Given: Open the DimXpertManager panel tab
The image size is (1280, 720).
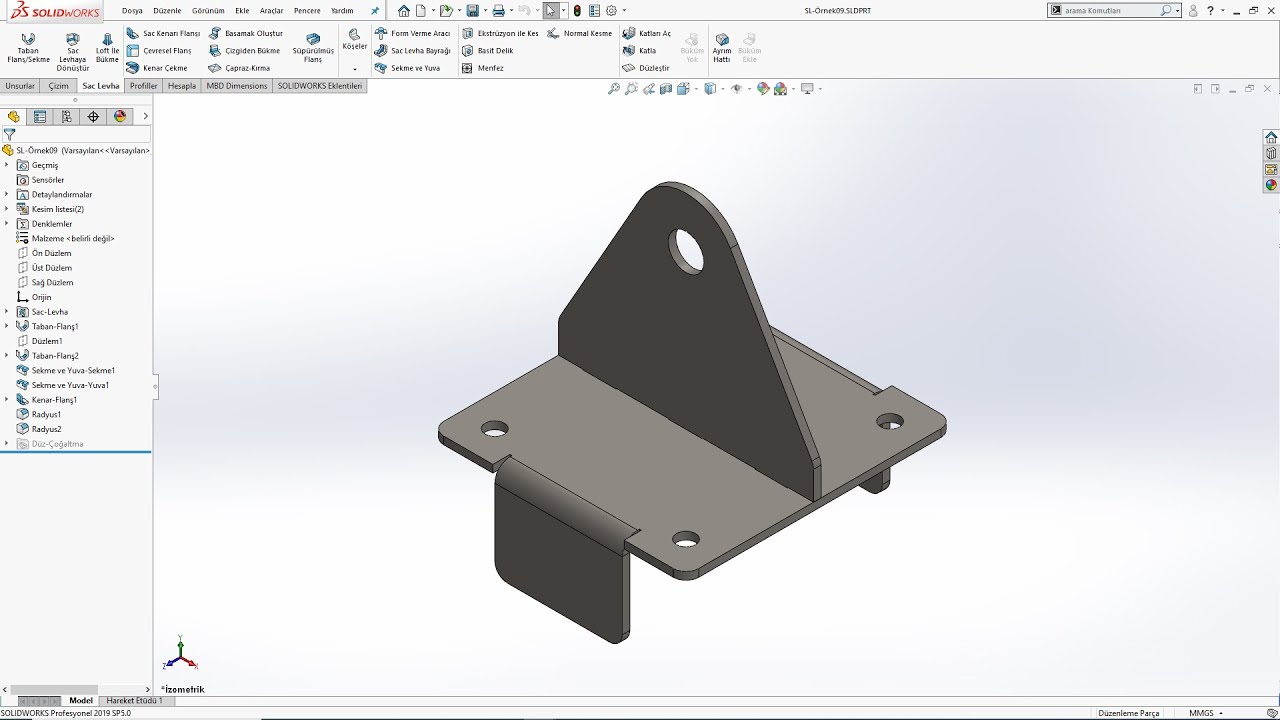Looking at the screenshot, I should 93,116.
